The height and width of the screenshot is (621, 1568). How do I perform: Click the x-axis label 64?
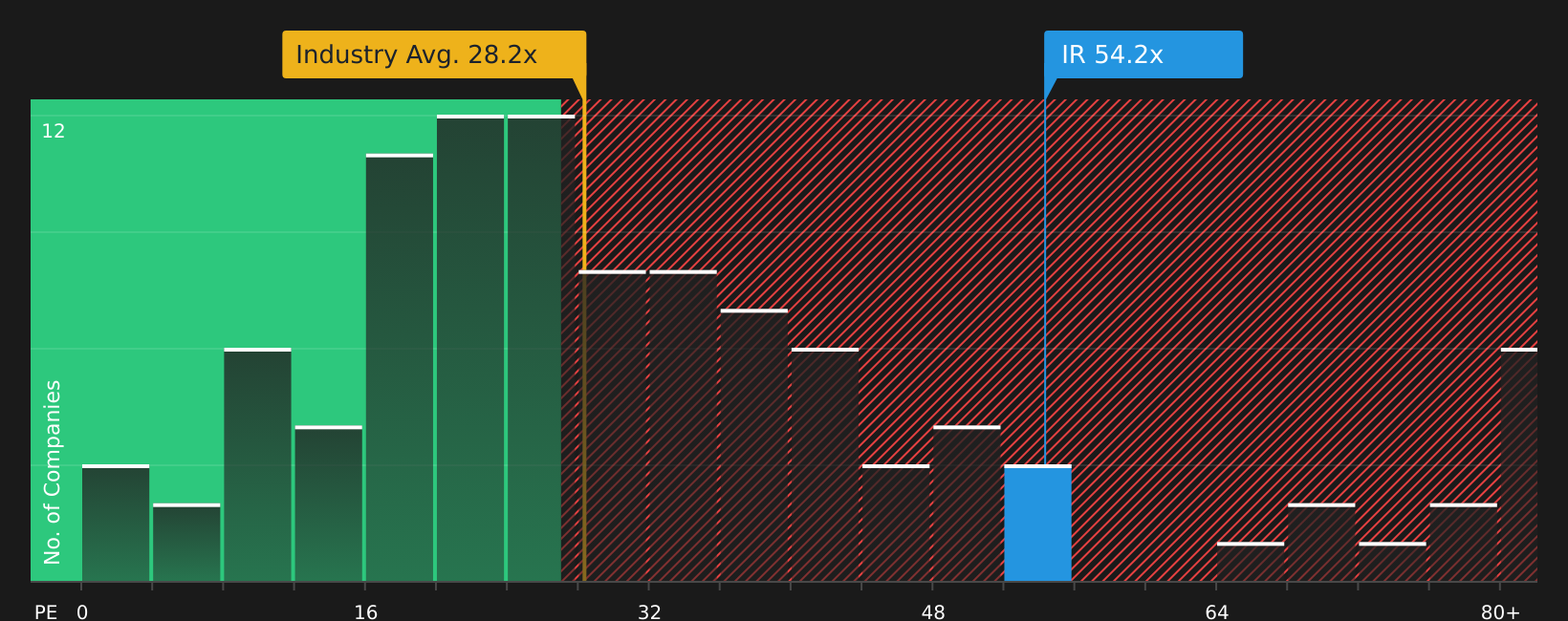click(x=1216, y=611)
